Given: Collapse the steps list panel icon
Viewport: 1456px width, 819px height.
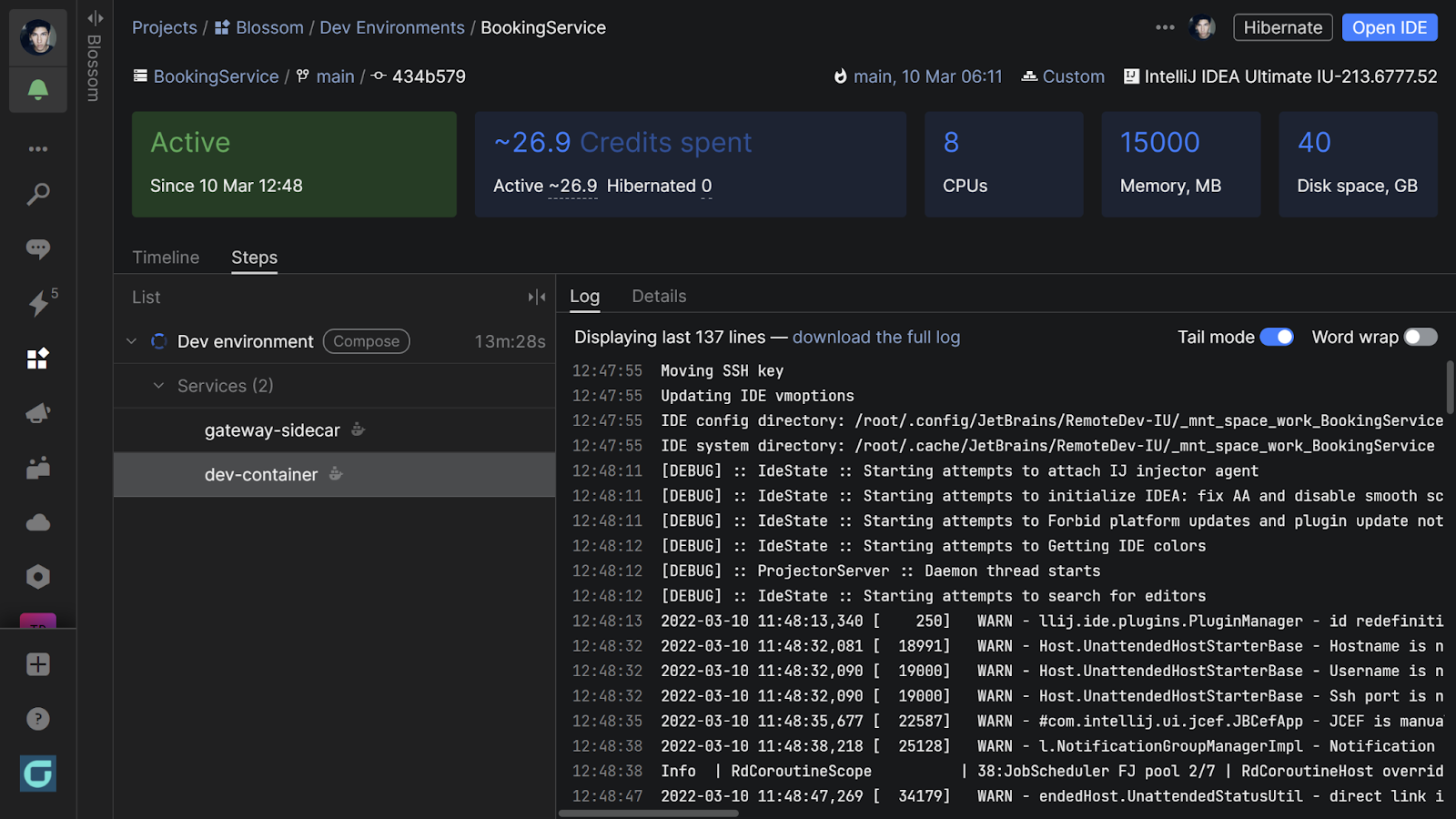Looking at the screenshot, I should pyautogui.click(x=537, y=297).
